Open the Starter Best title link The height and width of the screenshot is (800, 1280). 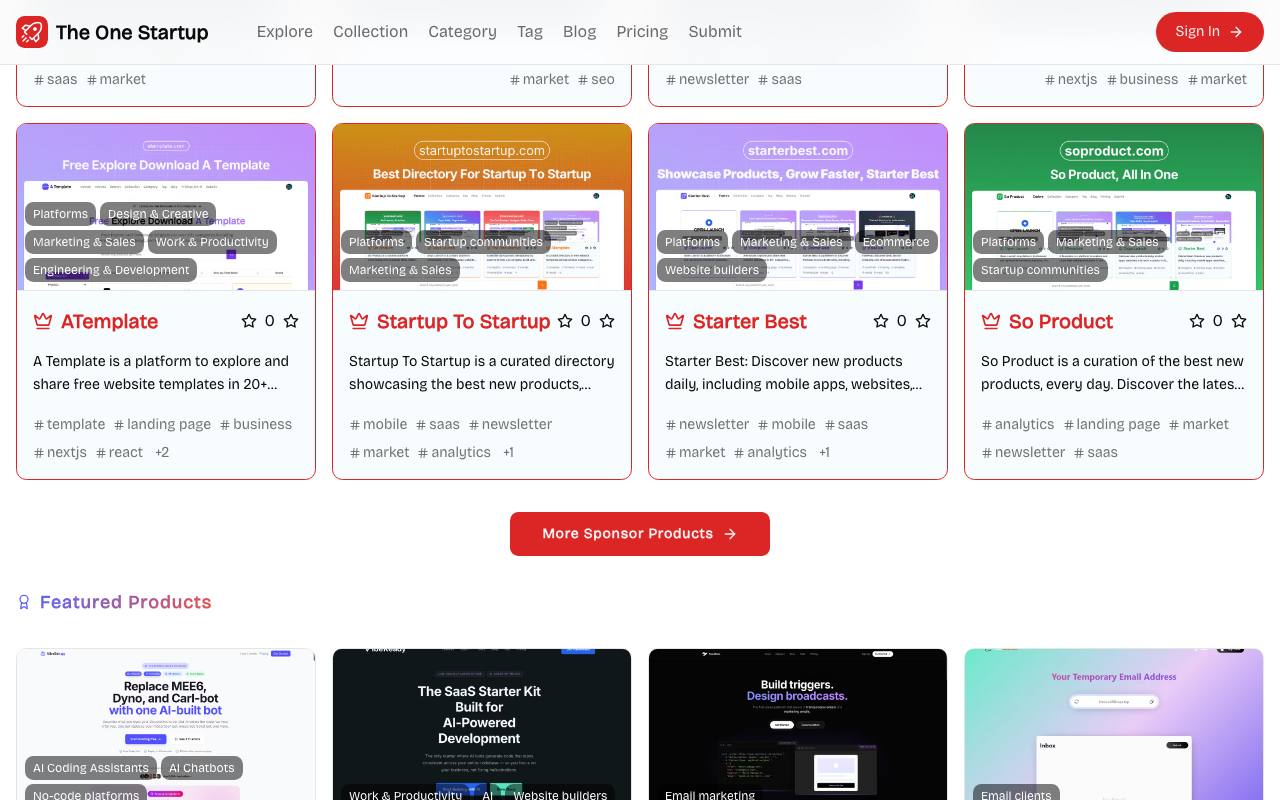750,321
